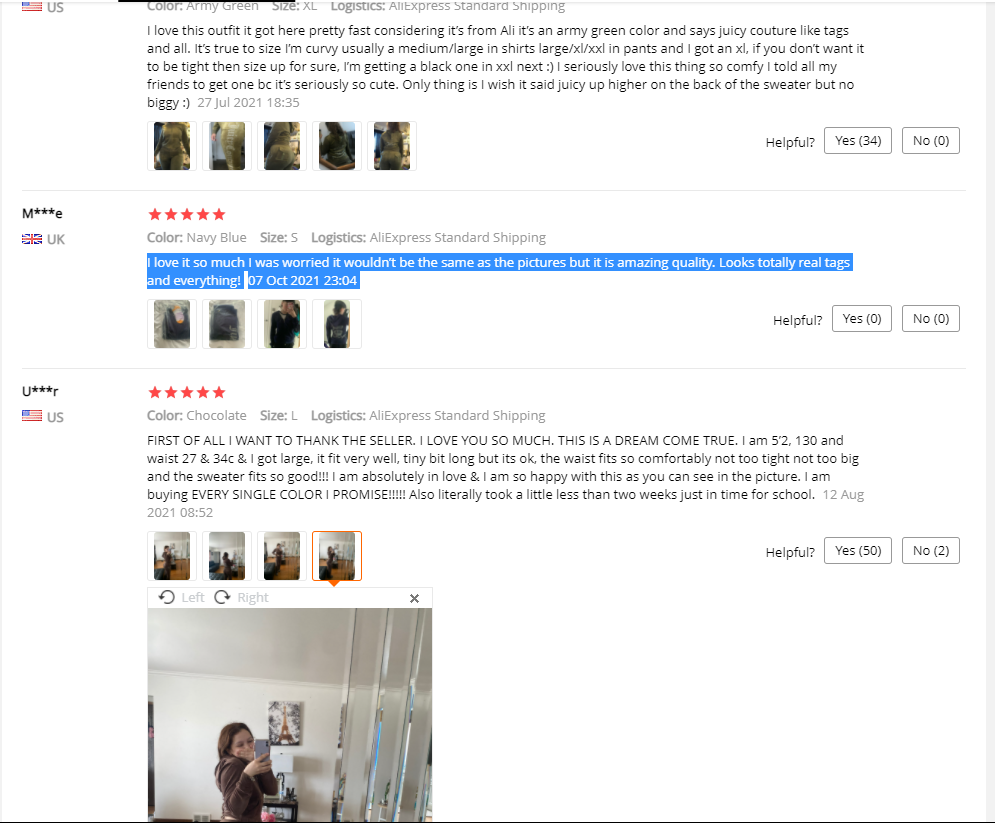The image size is (995, 823).
Task: Open first navy blue review thumbnail
Action: coord(172,324)
